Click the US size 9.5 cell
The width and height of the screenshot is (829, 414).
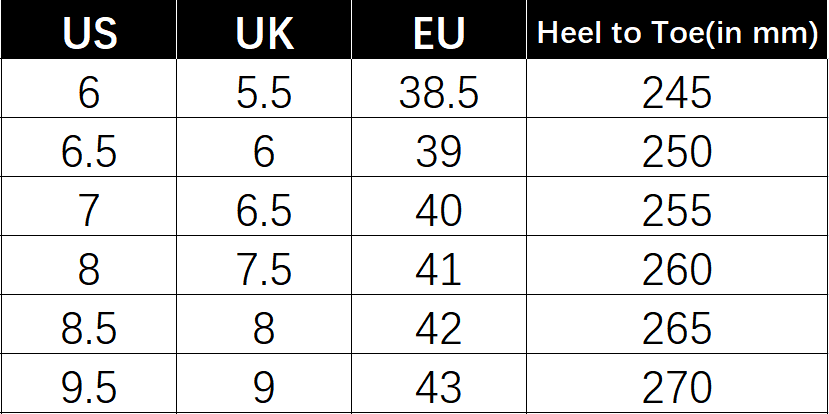(88, 383)
